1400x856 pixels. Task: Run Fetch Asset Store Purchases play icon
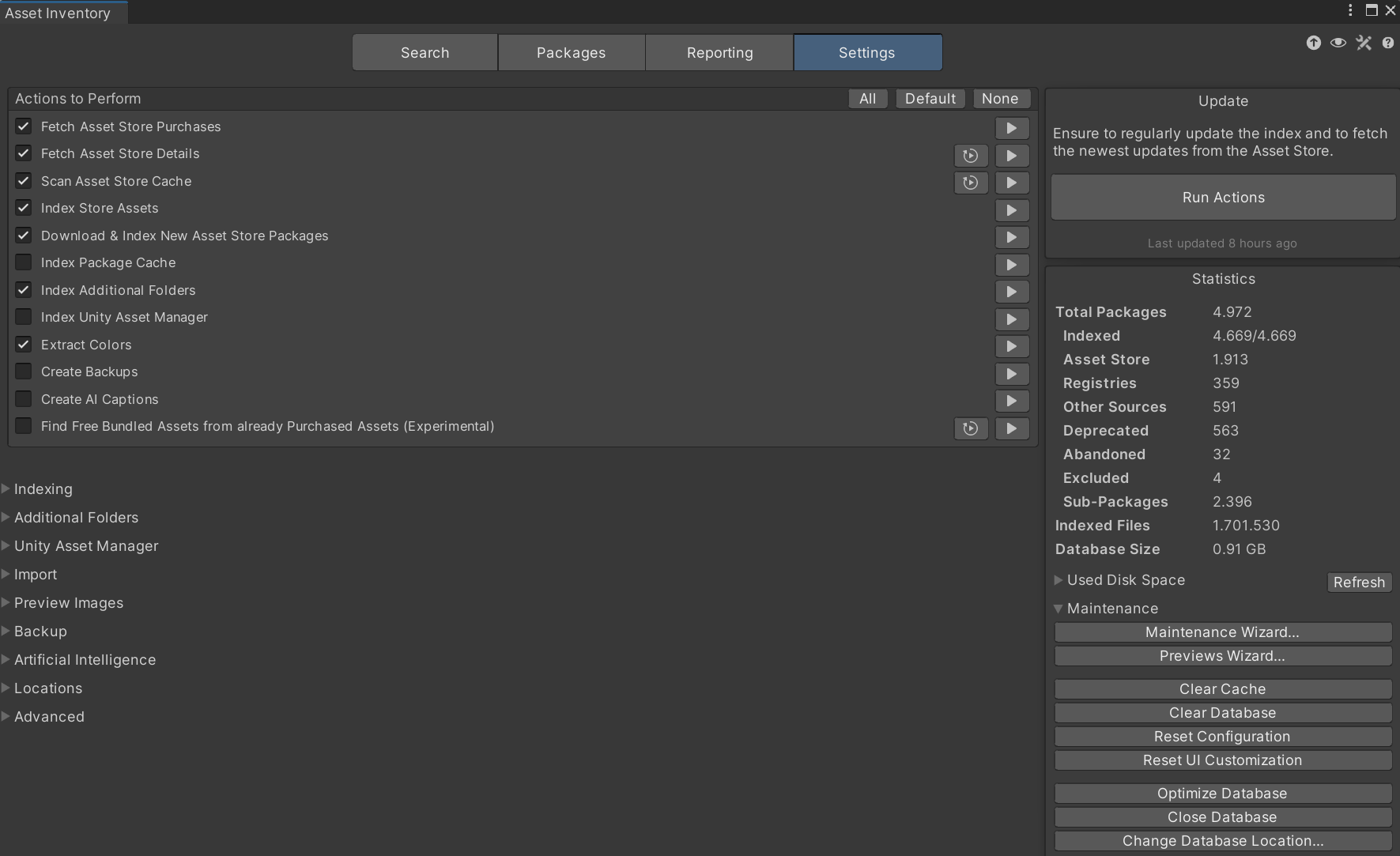click(1011, 128)
